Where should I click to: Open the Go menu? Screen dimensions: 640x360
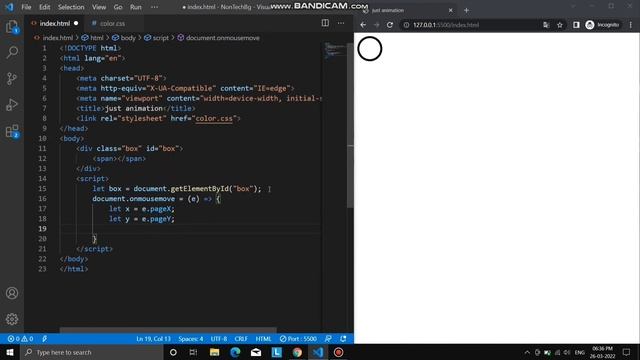pos(118,7)
